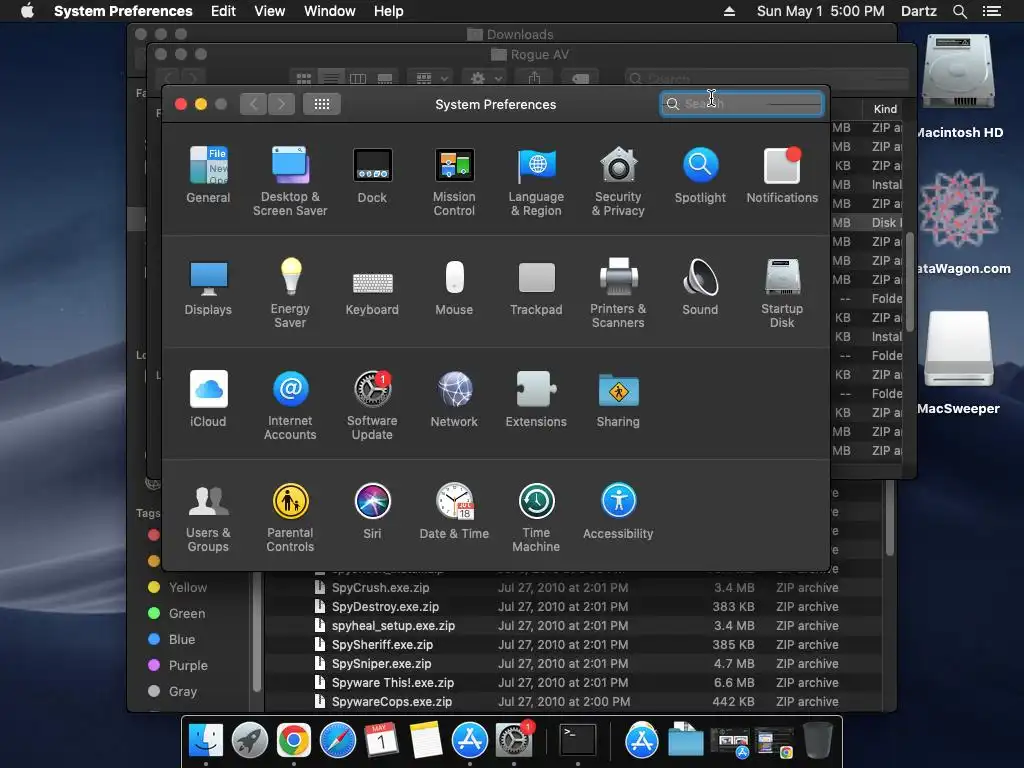1024x768 pixels.
Task: Open Language & Region pane
Action: pos(536,181)
